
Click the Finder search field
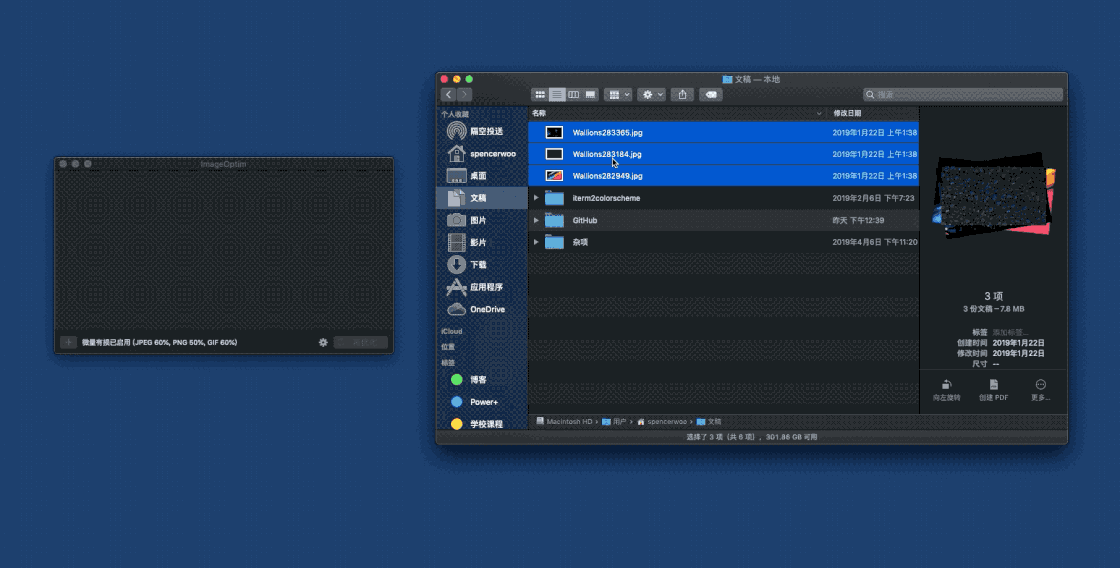(x=963, y=94)
